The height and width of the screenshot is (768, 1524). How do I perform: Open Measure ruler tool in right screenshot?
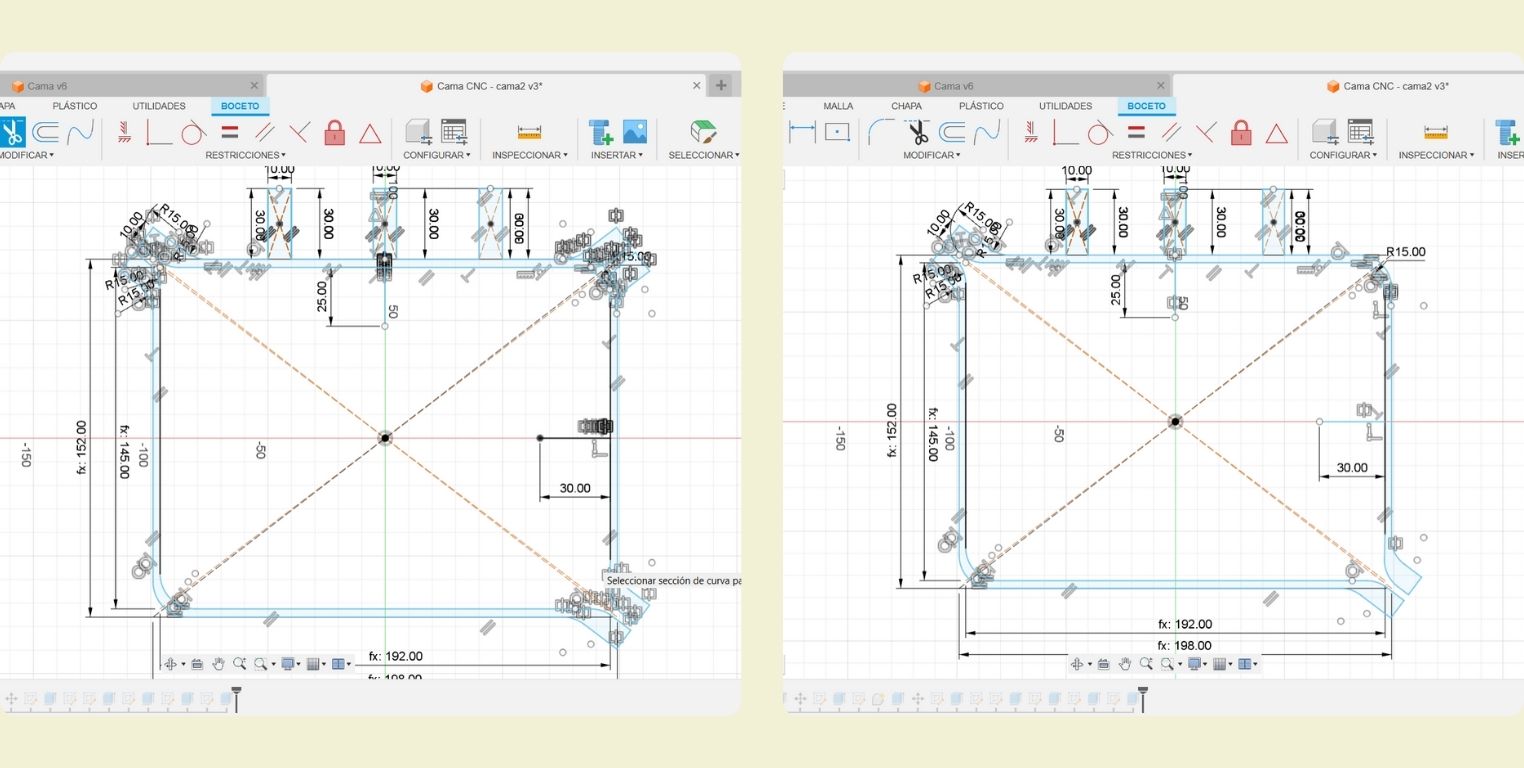pyautogui.click(x=1436, y=132)
